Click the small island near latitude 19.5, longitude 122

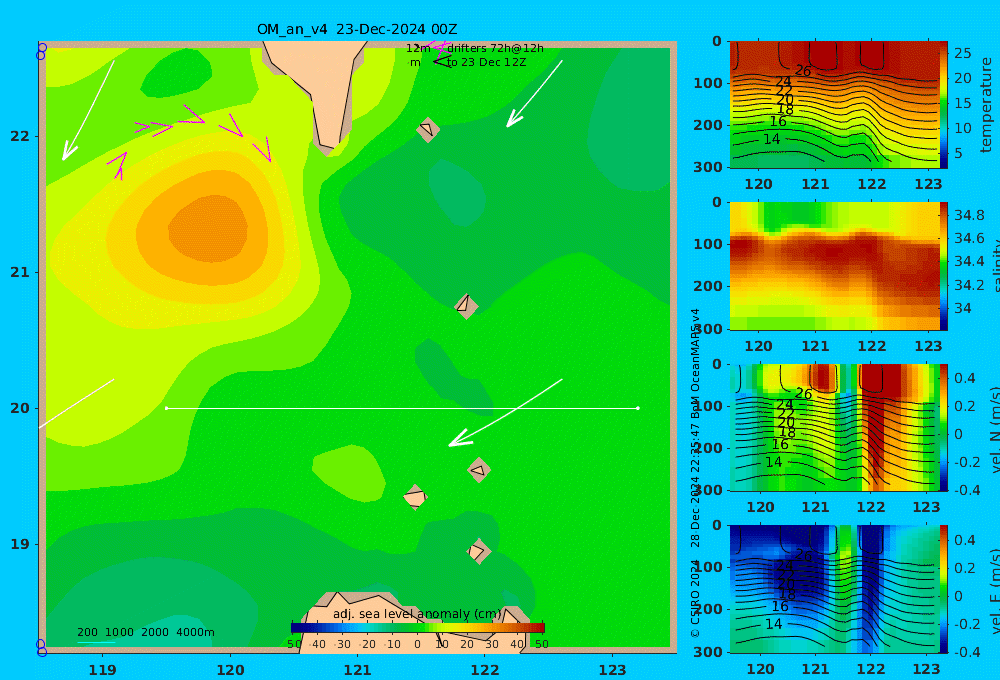pyautogui.click(x=479, y=470)
